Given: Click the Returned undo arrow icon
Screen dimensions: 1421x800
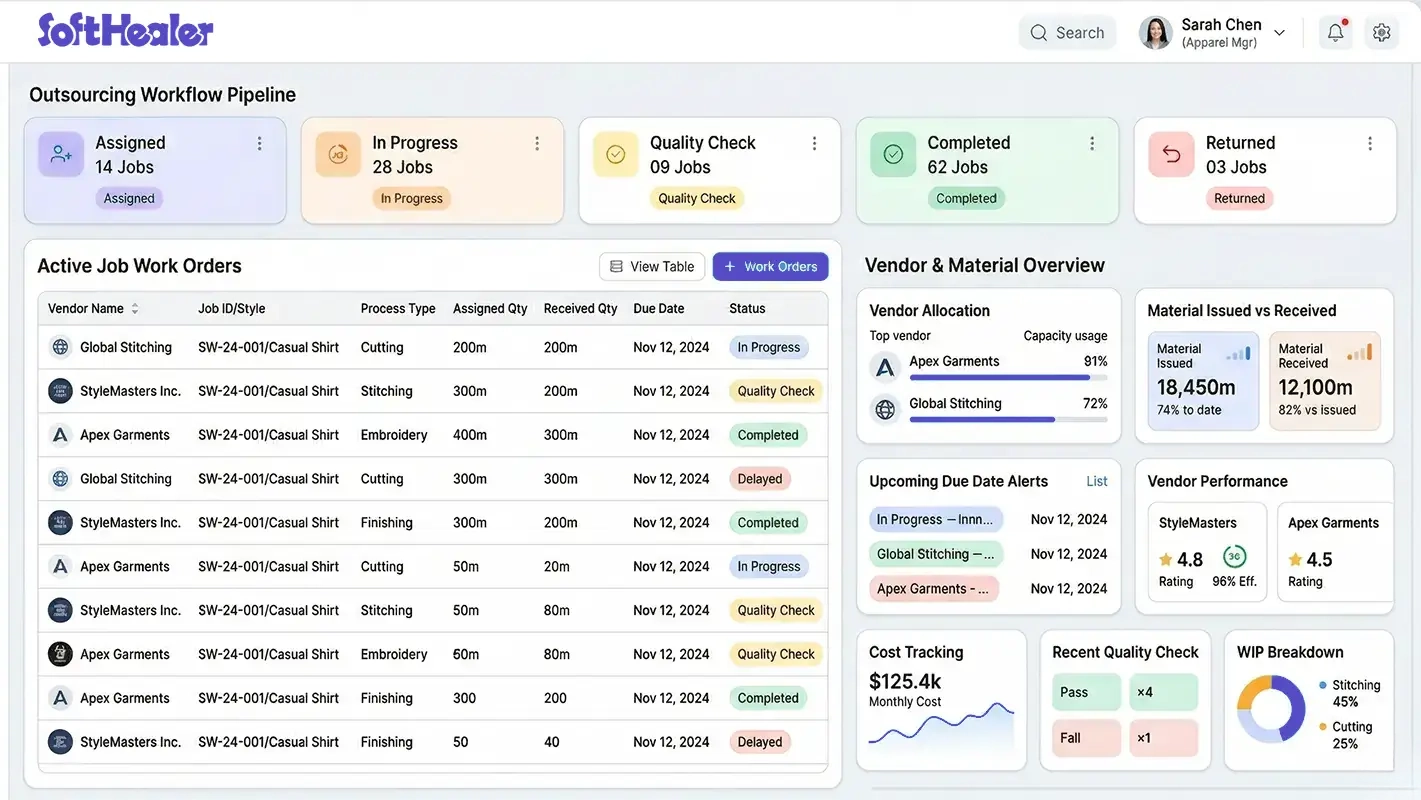Looking at the screenshot, I should pyautogui.click(x=1170, y=153).
